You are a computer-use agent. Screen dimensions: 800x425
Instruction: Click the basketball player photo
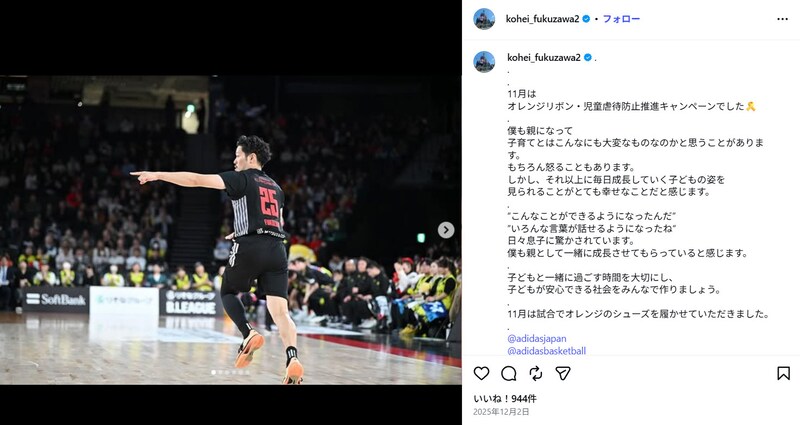point(231,230)
